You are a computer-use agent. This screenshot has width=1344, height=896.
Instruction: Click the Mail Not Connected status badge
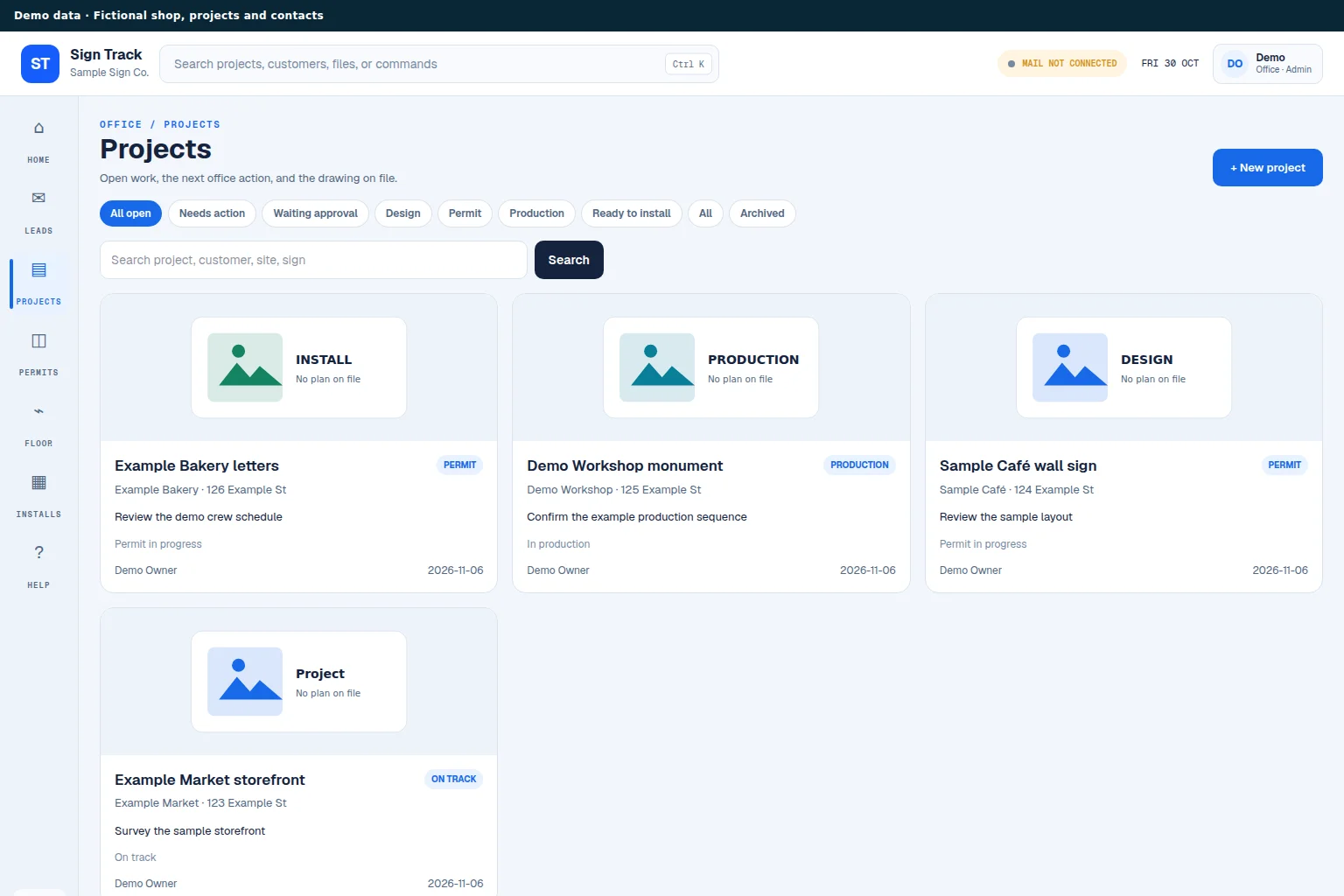1062,64
